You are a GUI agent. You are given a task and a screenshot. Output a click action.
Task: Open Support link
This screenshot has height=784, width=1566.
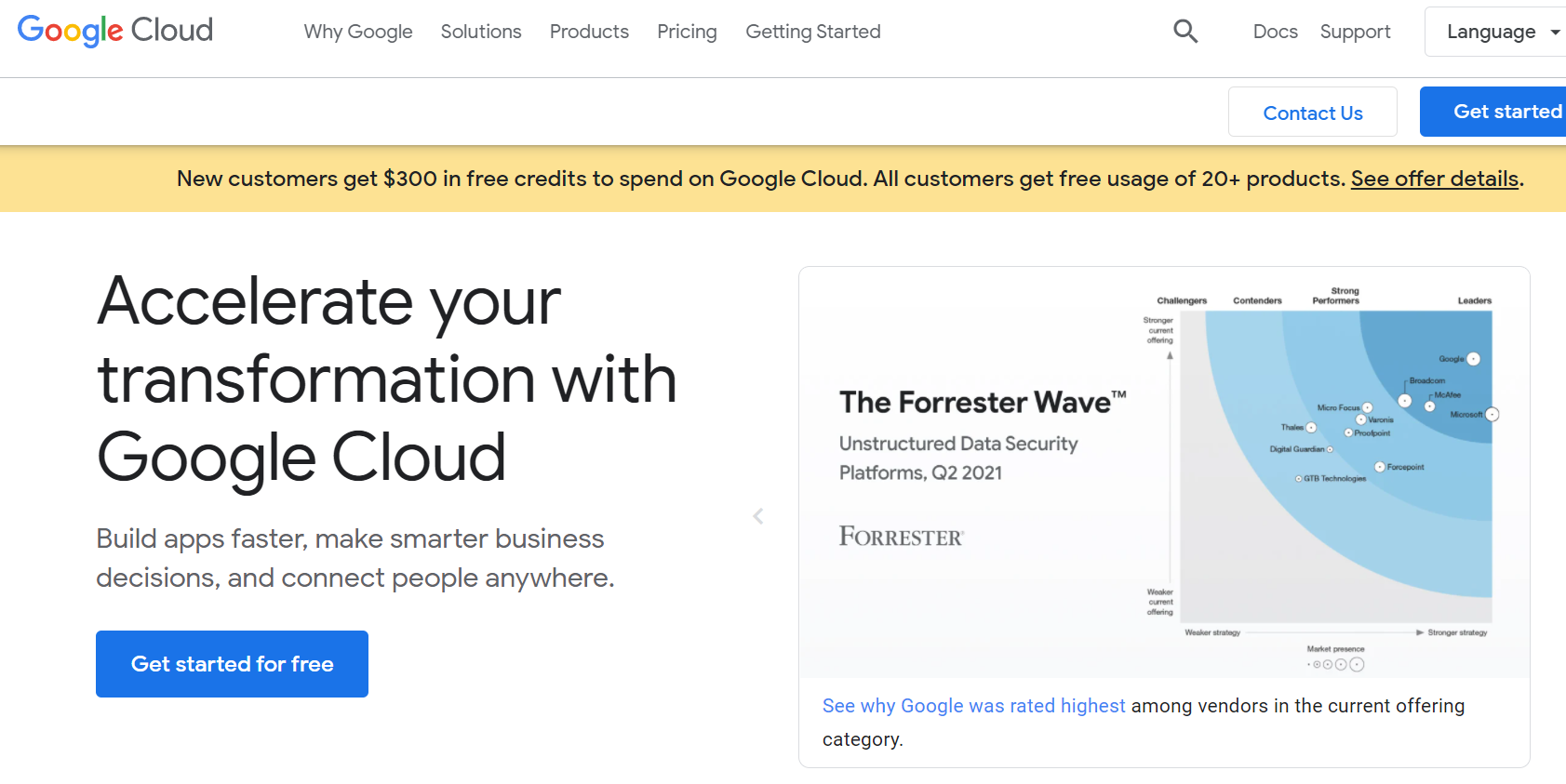point(1355,32)
